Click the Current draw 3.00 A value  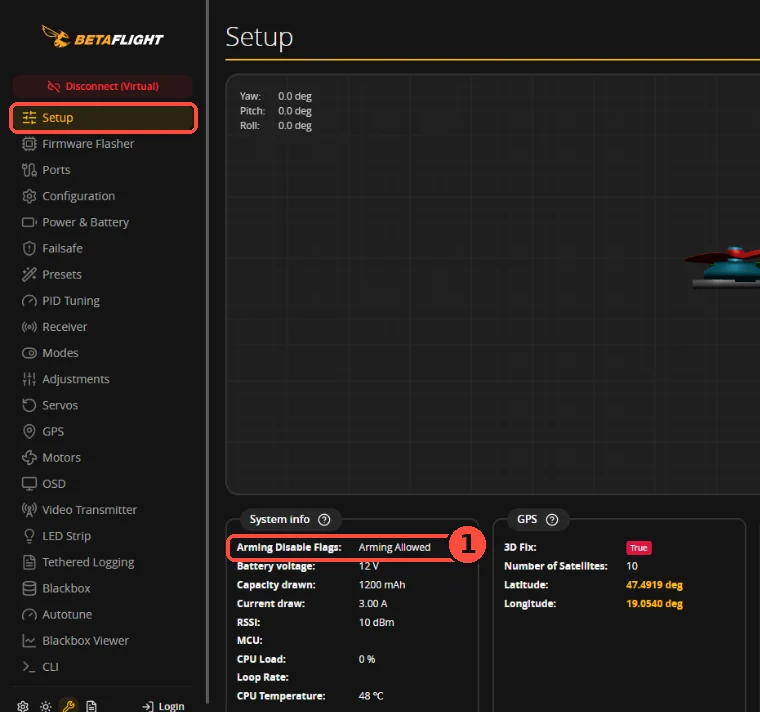coord(373,603)
